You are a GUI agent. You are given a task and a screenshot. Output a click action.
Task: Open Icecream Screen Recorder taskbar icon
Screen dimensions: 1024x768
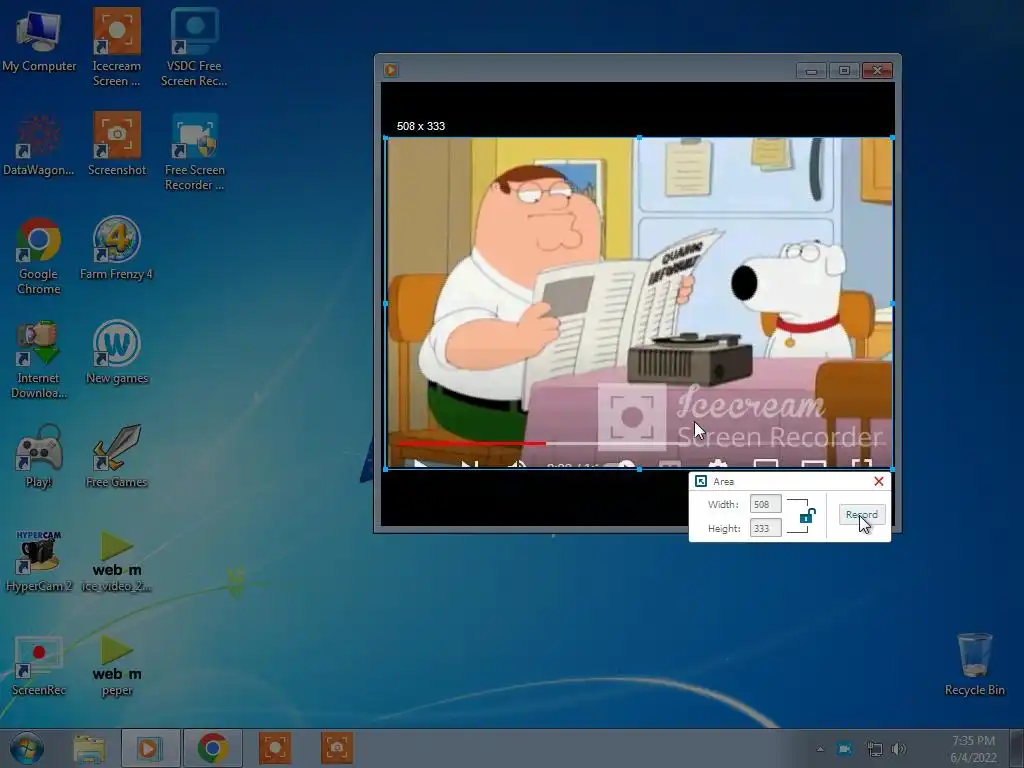point(274,748)
